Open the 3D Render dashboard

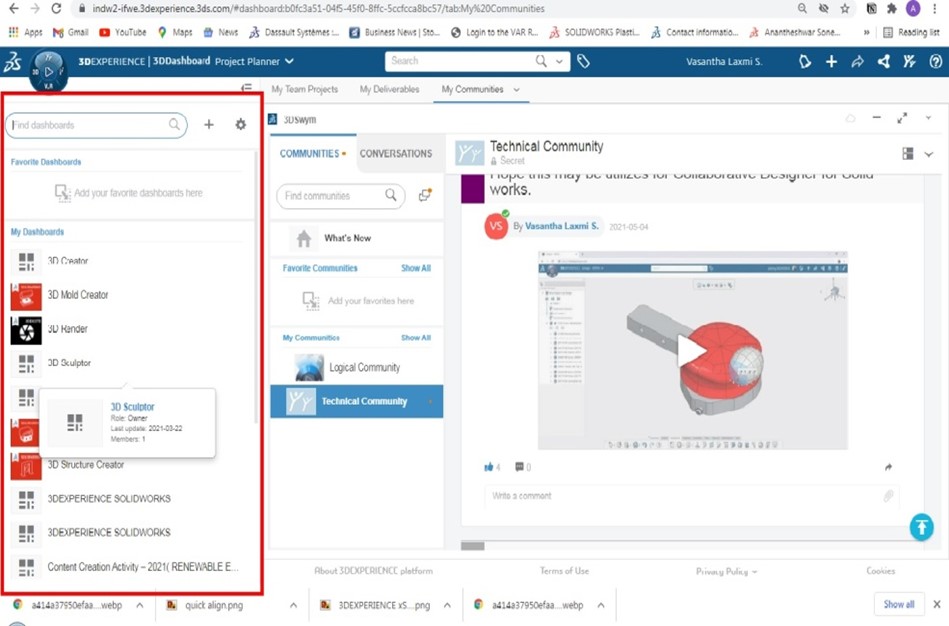pyautogui.click(x=67, y=329)
